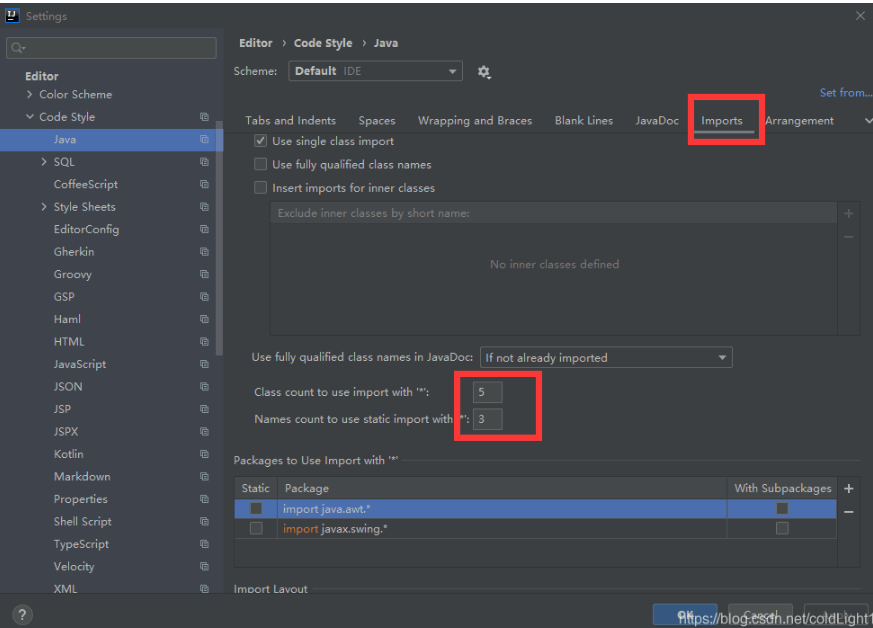Click the class count import field
Screen dimensions: 873x628
(x=488, y=392)
